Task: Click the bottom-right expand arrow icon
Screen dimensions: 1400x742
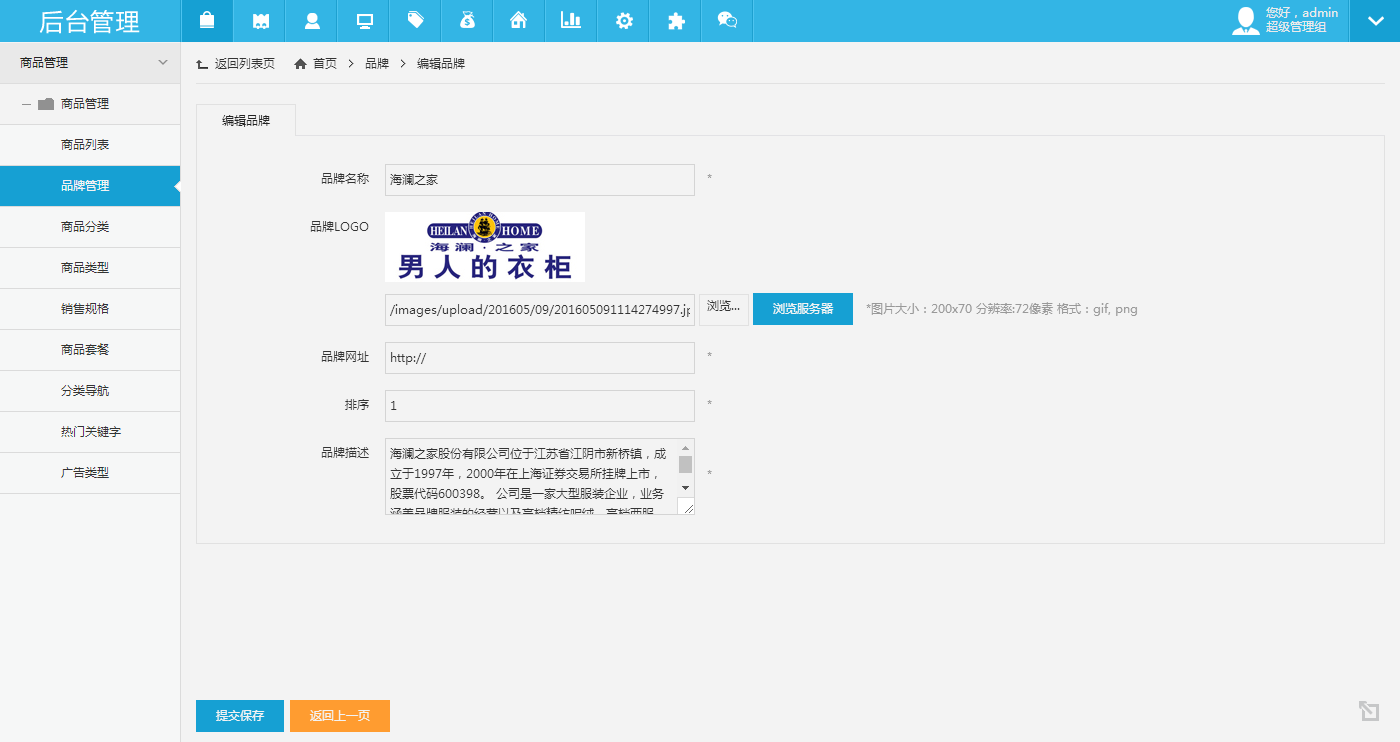Action: click(1369, 711)
